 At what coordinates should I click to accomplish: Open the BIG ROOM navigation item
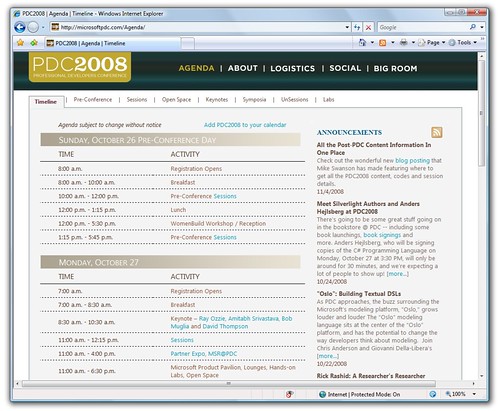click(395, 68)
